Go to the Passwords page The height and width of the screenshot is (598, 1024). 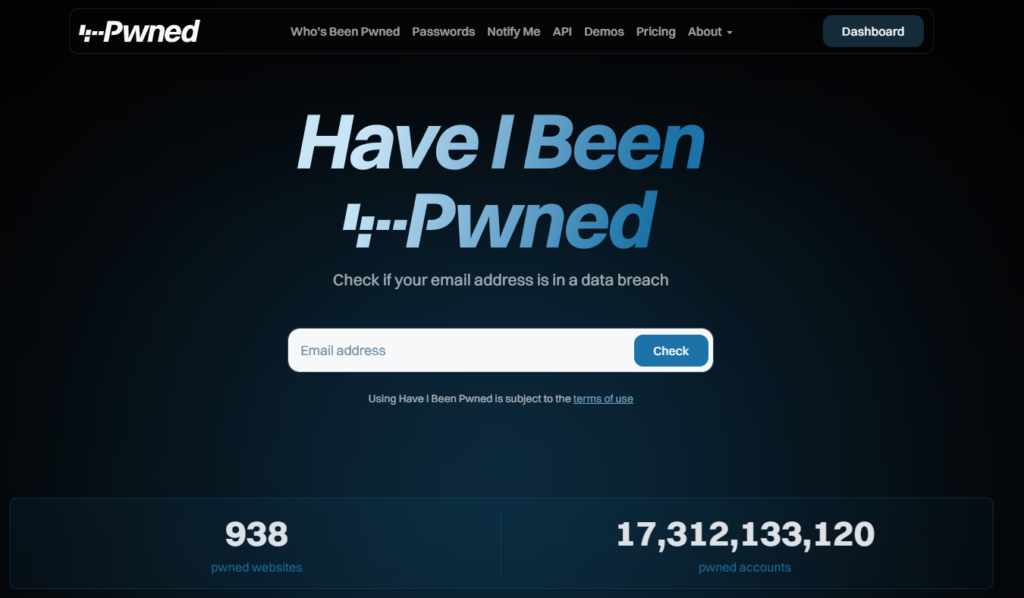tap(443, 31)
